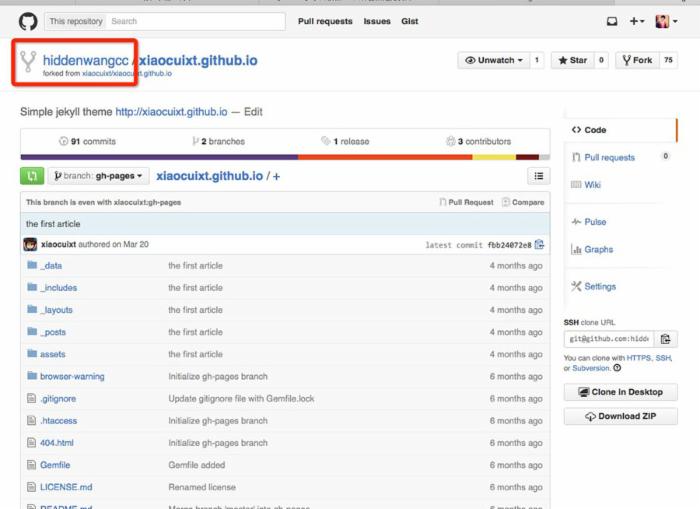The image size is (700, 509).
Task: Open the branch: gh-pages dropdown
Action: tap(98, 176)
